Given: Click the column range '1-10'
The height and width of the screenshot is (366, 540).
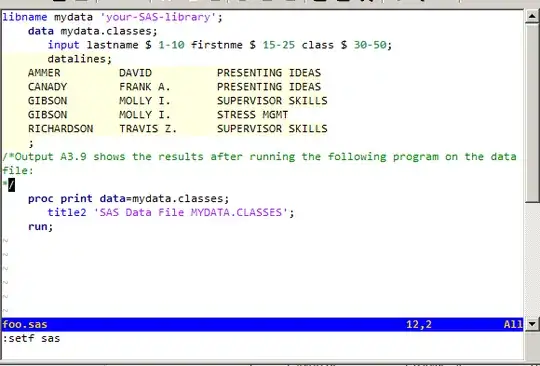Looking at the screenshot, I should click(172, 45).
